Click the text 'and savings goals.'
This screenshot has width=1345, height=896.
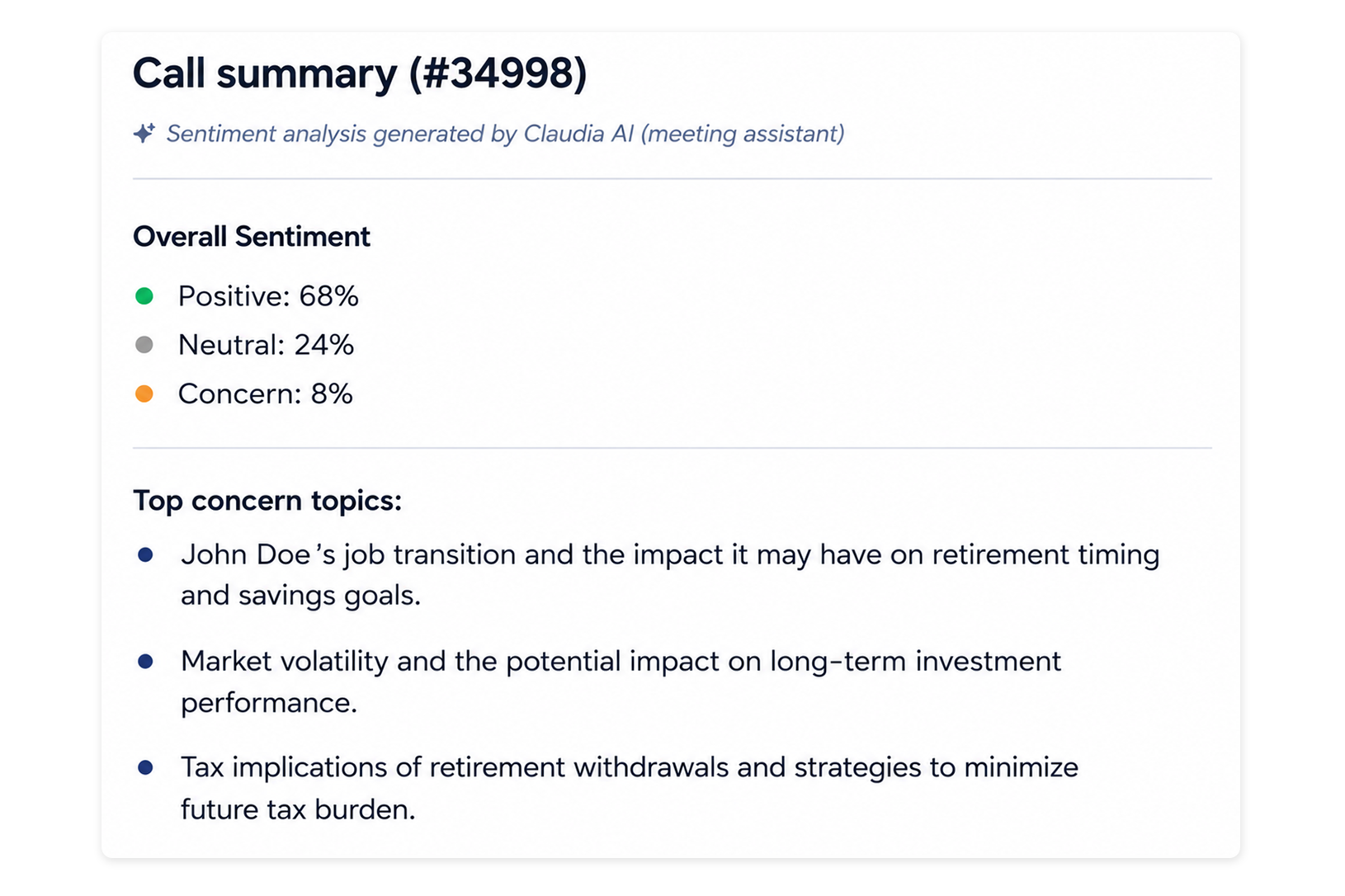click(x=300, y=596)
